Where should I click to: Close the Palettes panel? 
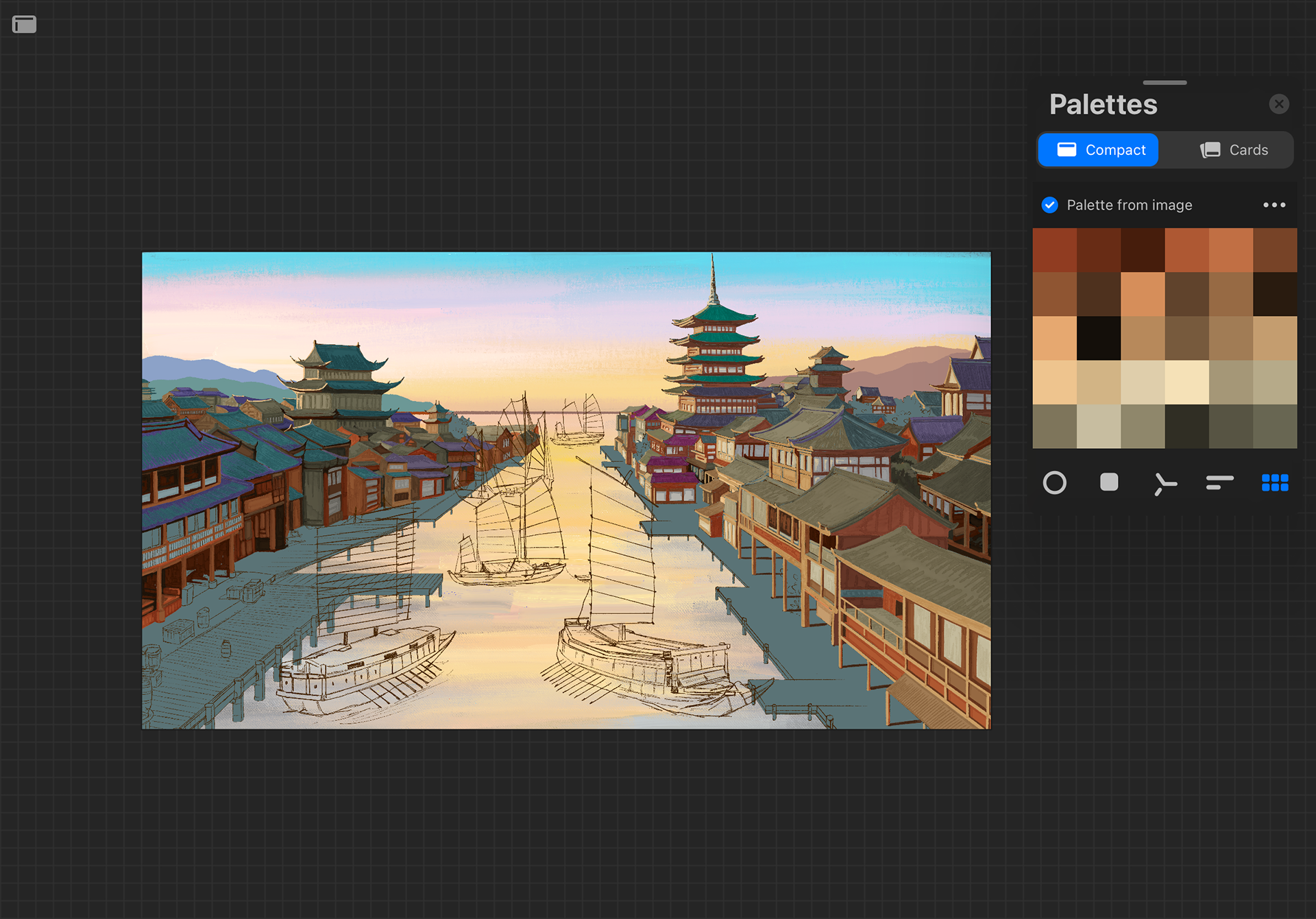pos(1278,104)
